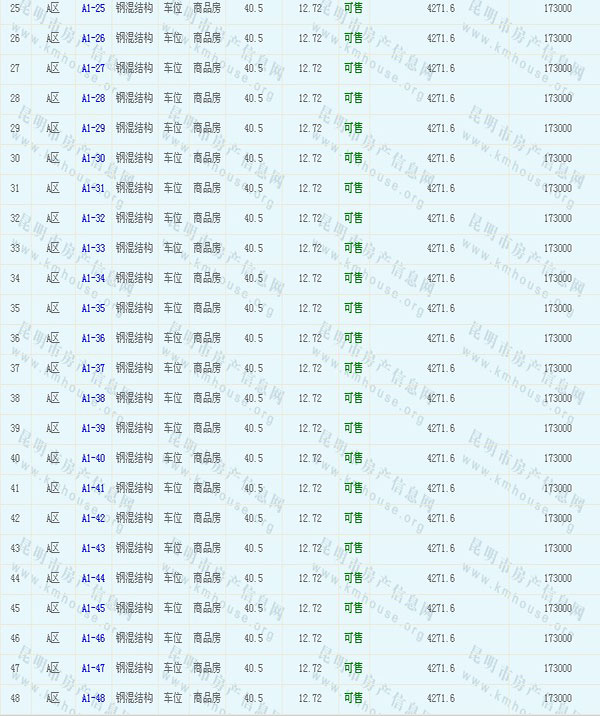The height and width of the screenshot is (716, 600).
Task: View unit A1-46 details
Action: pyautogui.click(x=93, y=638)
